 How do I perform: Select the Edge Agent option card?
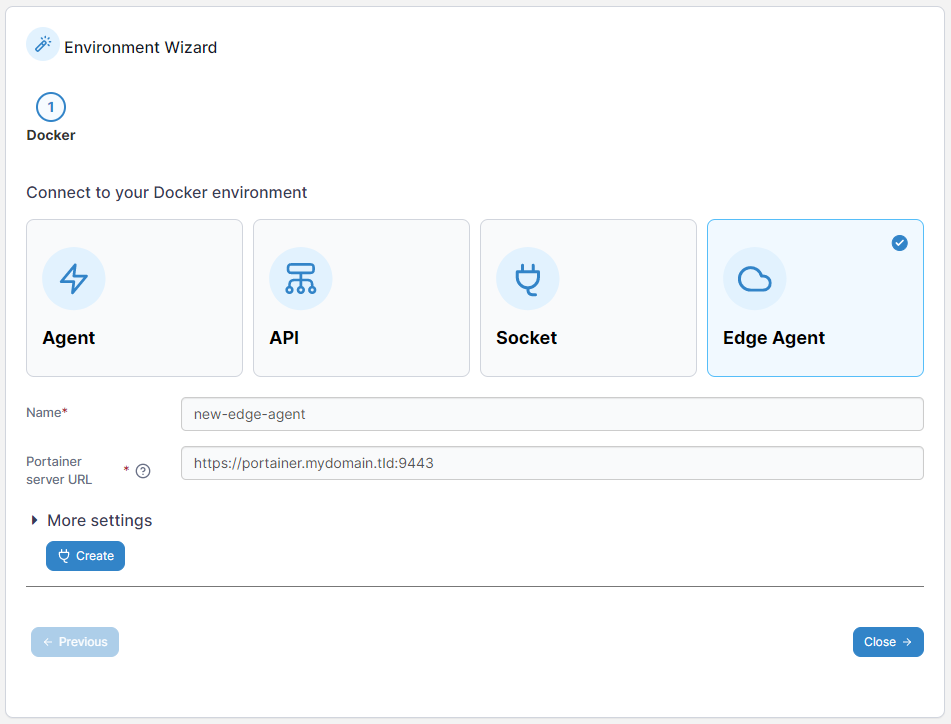coord(815,298)
